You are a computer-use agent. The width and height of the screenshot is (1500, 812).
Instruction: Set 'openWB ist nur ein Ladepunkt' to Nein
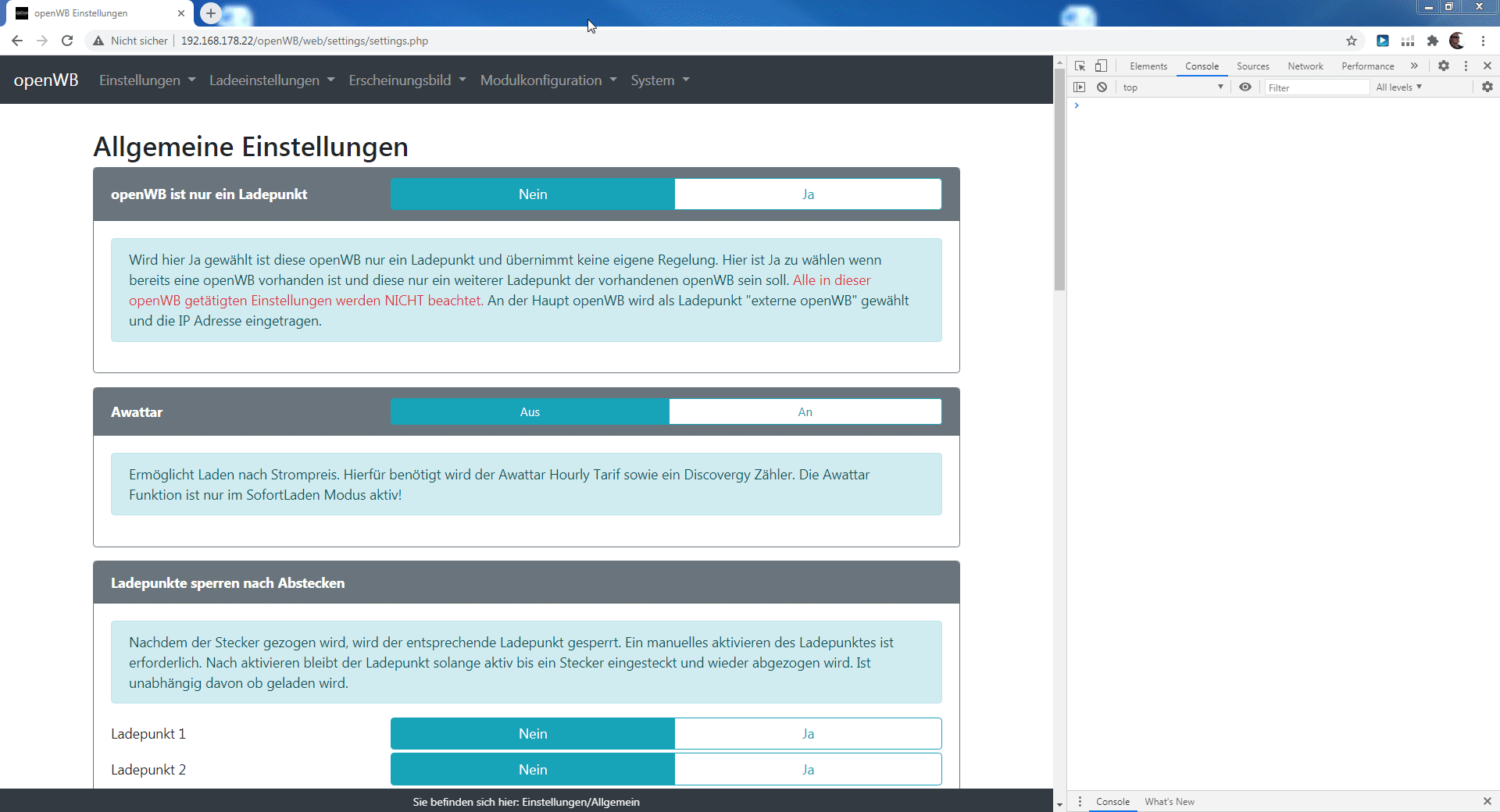coord(533,194)
